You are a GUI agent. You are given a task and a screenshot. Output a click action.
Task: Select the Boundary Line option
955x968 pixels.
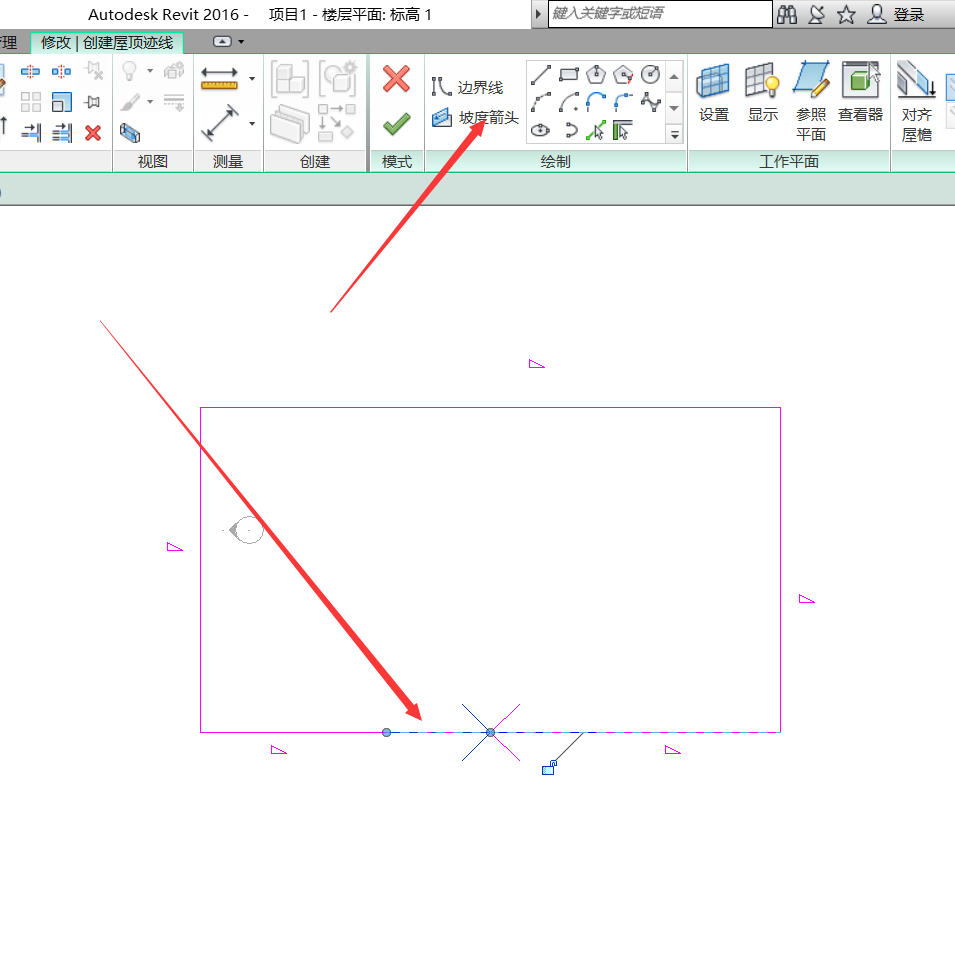(468, 88)
